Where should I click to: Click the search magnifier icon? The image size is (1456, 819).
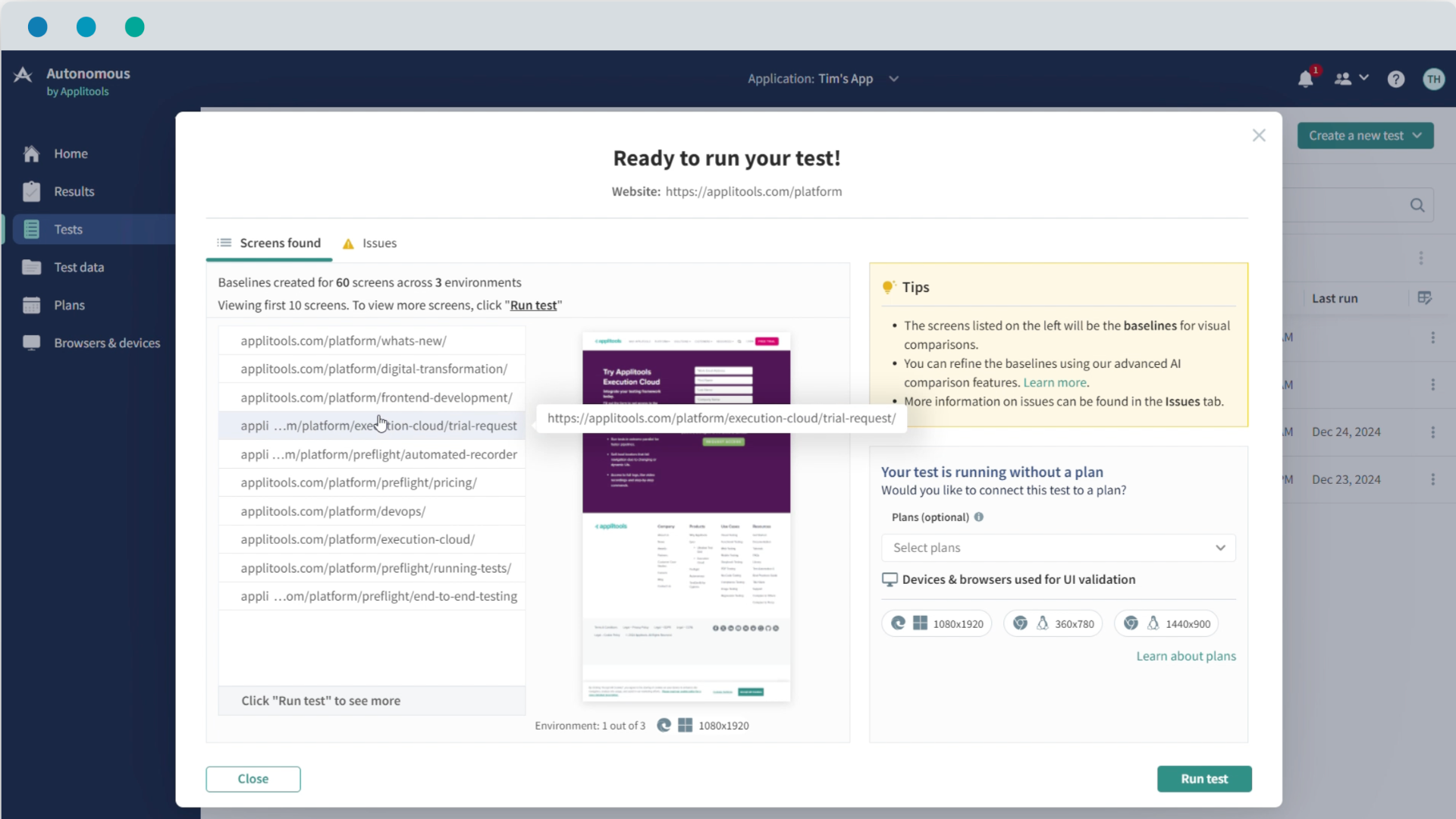coord(1417,206)
